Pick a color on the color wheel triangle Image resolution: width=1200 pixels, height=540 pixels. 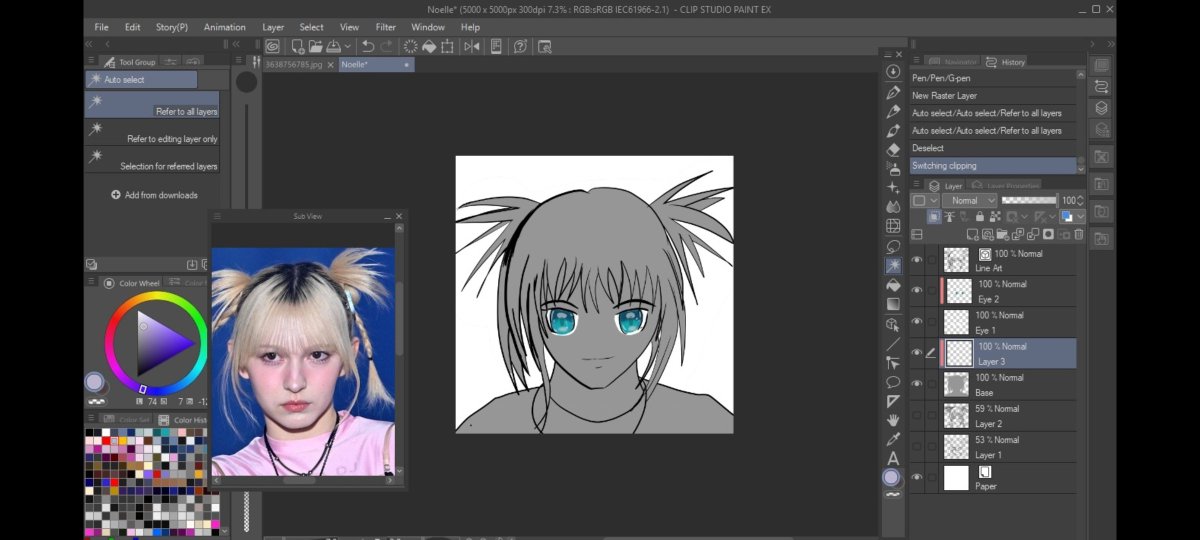pyautogui.click(x=163, y=343)
